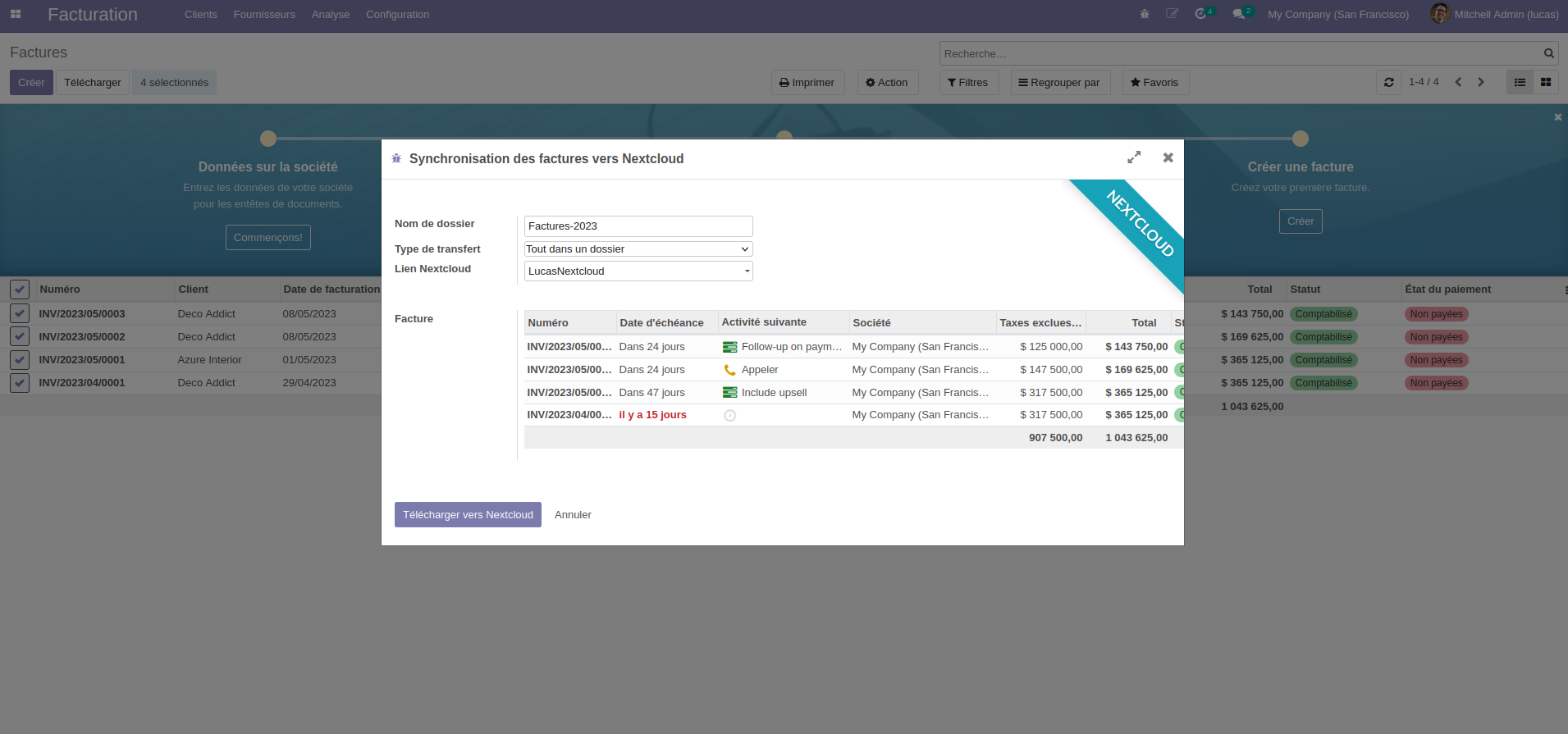Uncheck invoice INV/2023/04/0001 checkbox
1568x734 pixels.
(20, 382)
